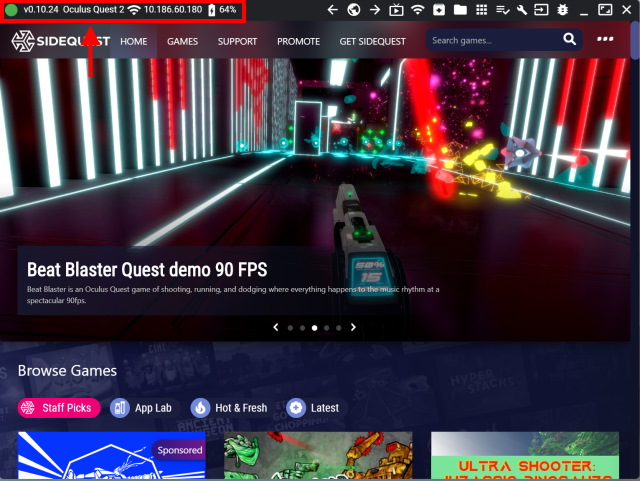The height and width of the screenshot is (481, 640).
Task: Click the v0.10.24 version text
Action: tap(41, 9)
